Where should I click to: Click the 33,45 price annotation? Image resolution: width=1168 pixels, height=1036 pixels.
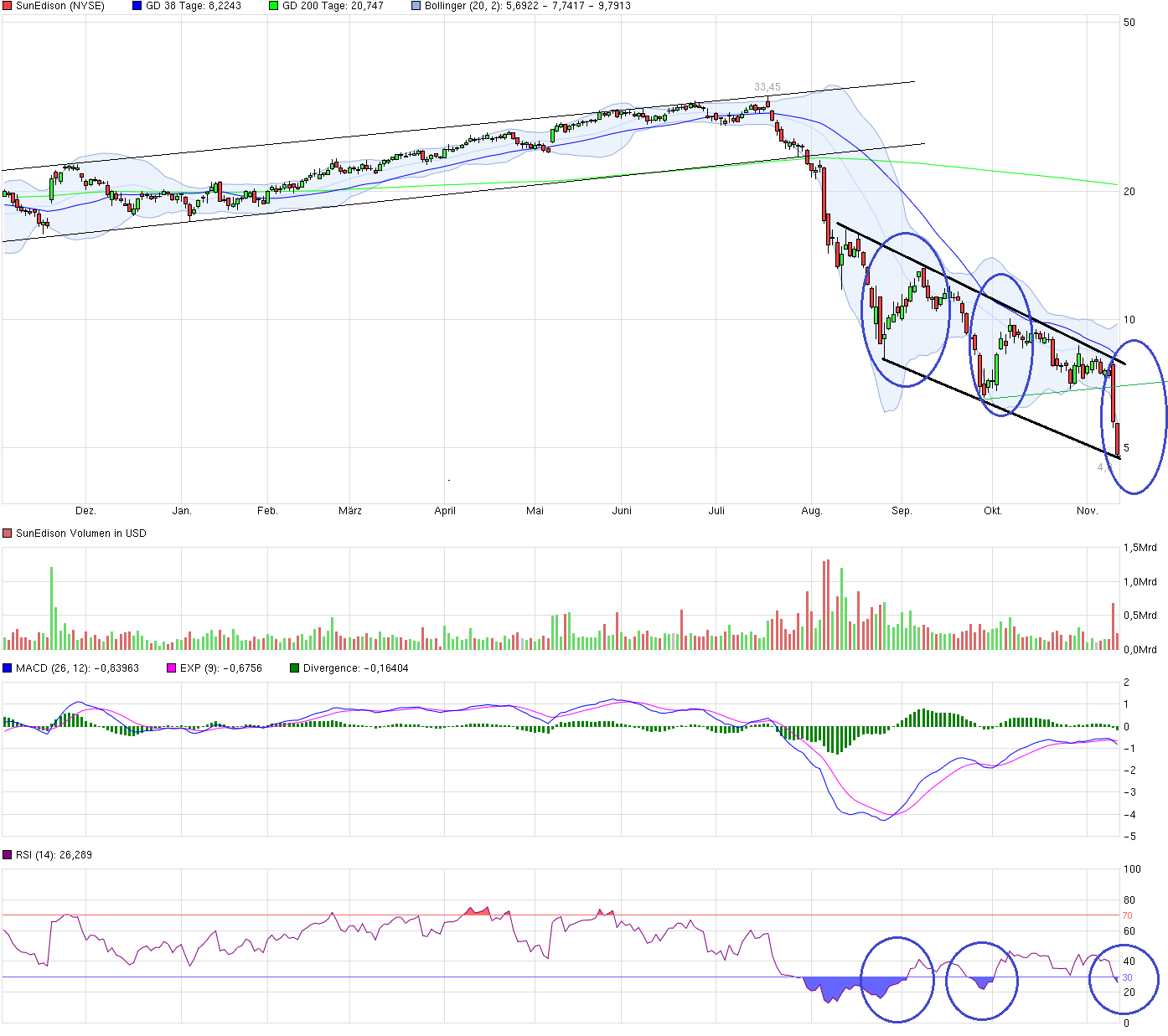pyautogui.click(x=767, y=85)
